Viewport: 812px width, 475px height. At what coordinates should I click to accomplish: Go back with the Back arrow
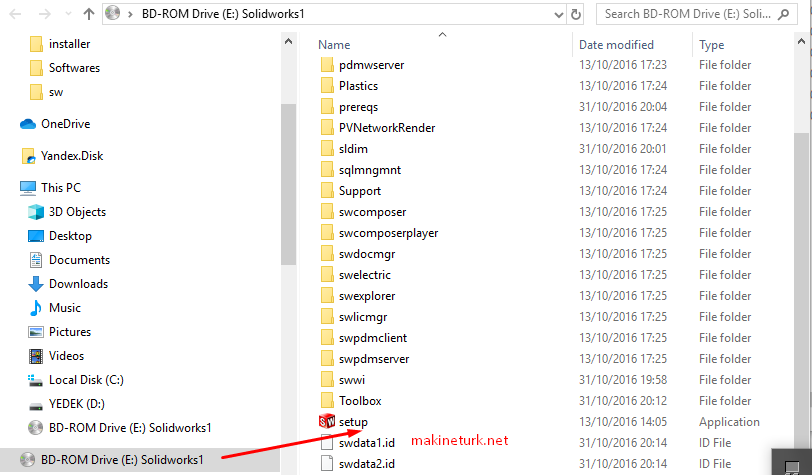click(x=16, y=14)
